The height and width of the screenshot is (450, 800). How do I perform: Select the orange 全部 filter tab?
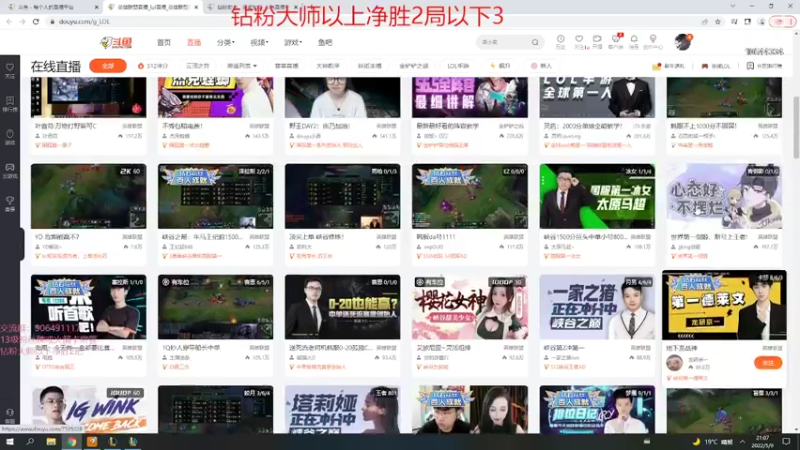click(x=108, y=66)
